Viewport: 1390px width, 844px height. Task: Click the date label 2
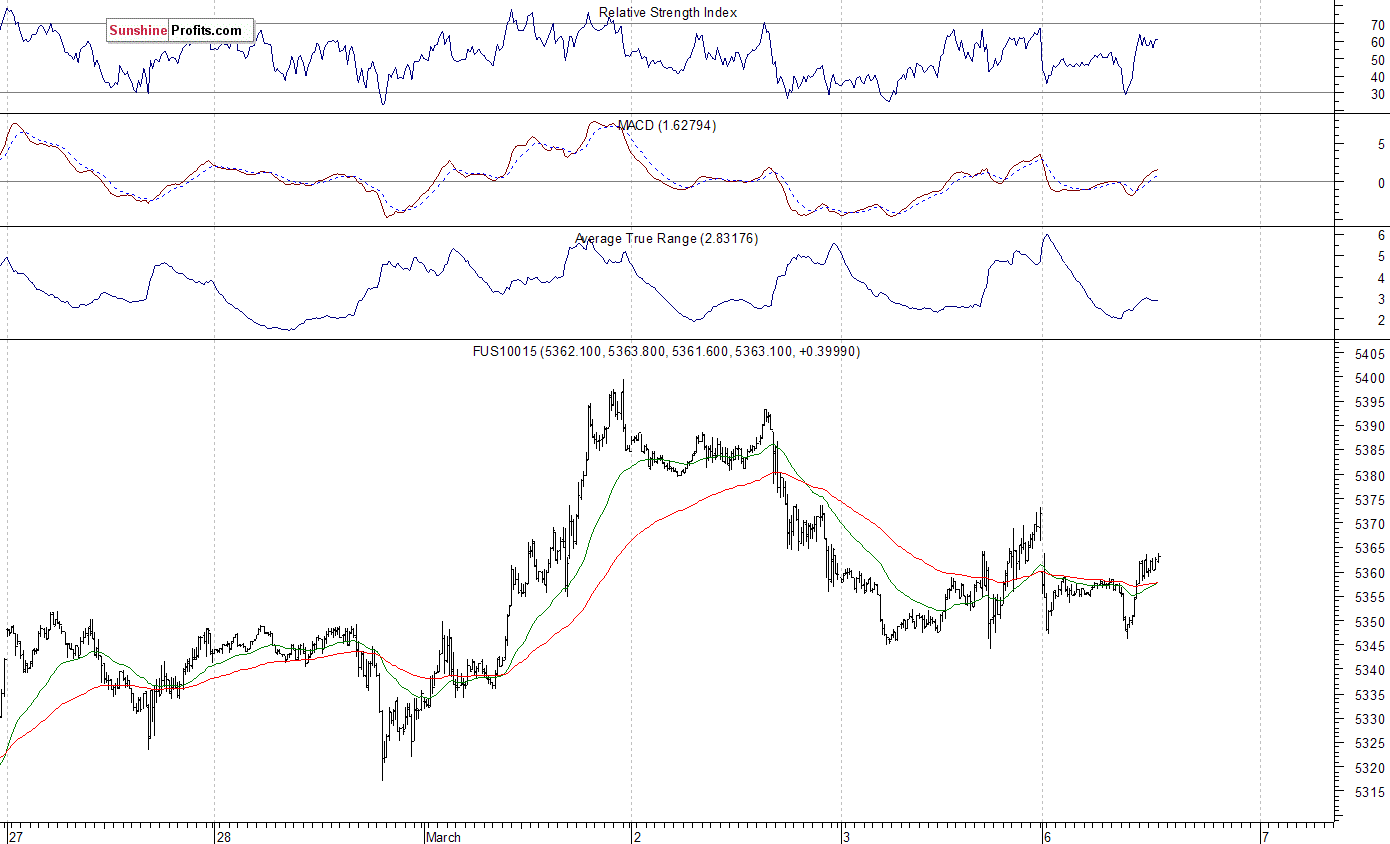point(636,836)
